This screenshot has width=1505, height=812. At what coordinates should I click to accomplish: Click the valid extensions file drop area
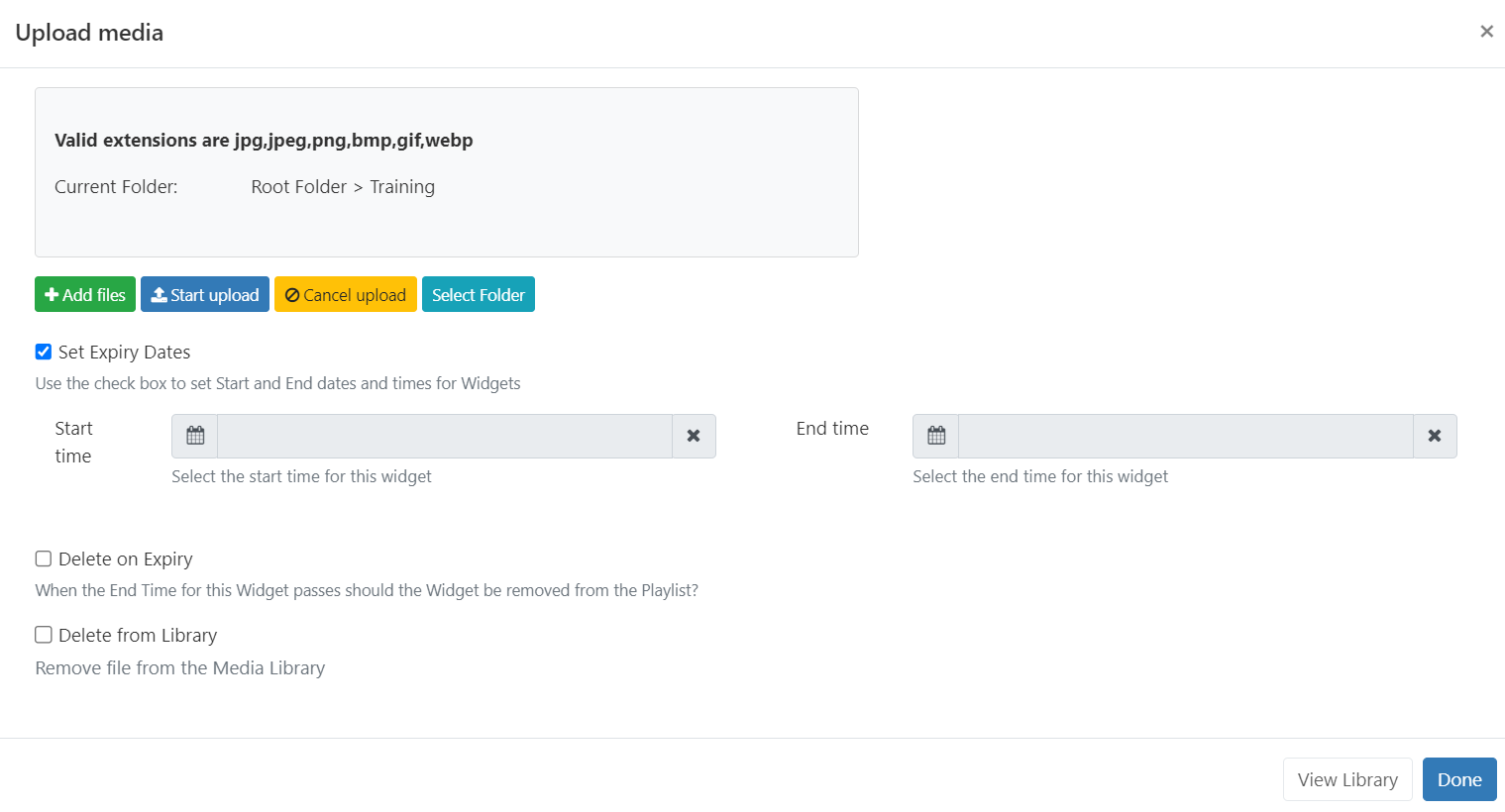(446, 223)
